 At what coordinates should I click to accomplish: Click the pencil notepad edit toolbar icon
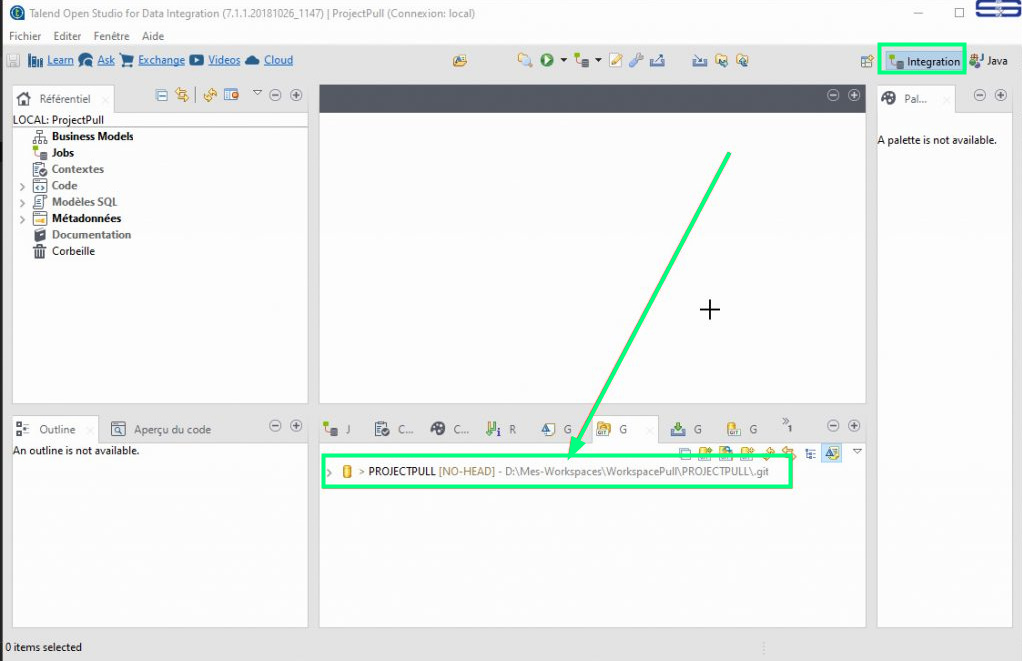click(615, 61)
